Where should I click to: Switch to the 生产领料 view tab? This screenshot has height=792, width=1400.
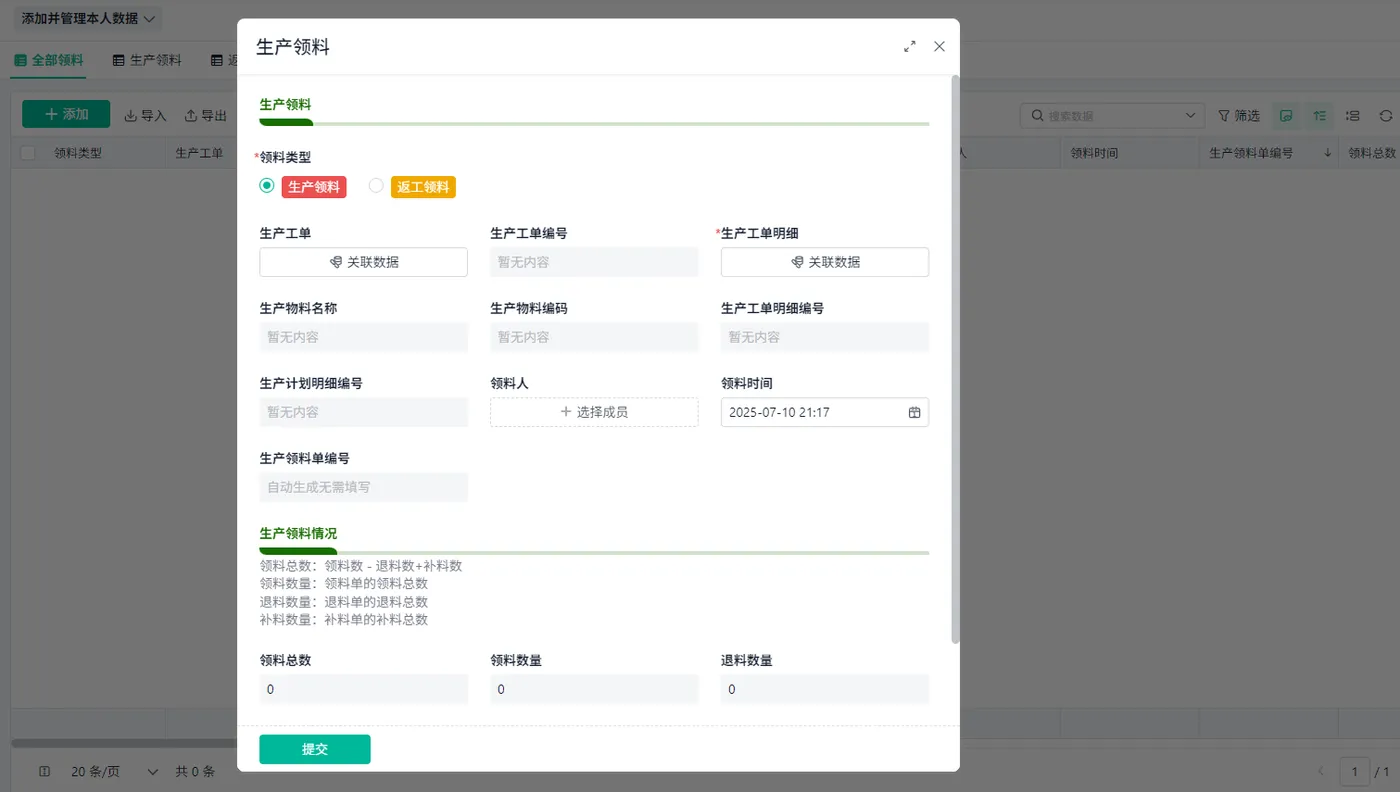[147, 60]
